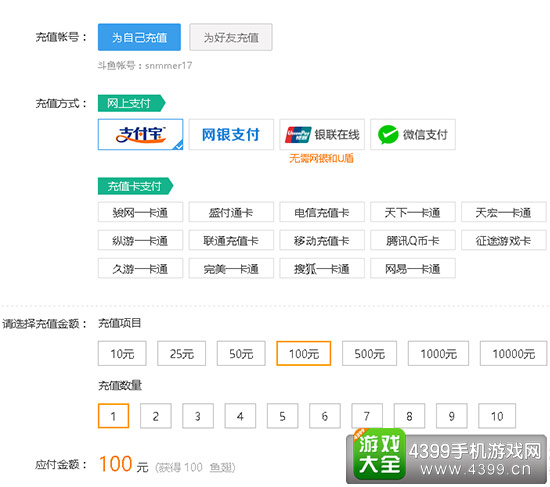Pick the 支付宝 Alipay payment logo
This screenshot has height=487, width=550.
(x=140, y=134)
